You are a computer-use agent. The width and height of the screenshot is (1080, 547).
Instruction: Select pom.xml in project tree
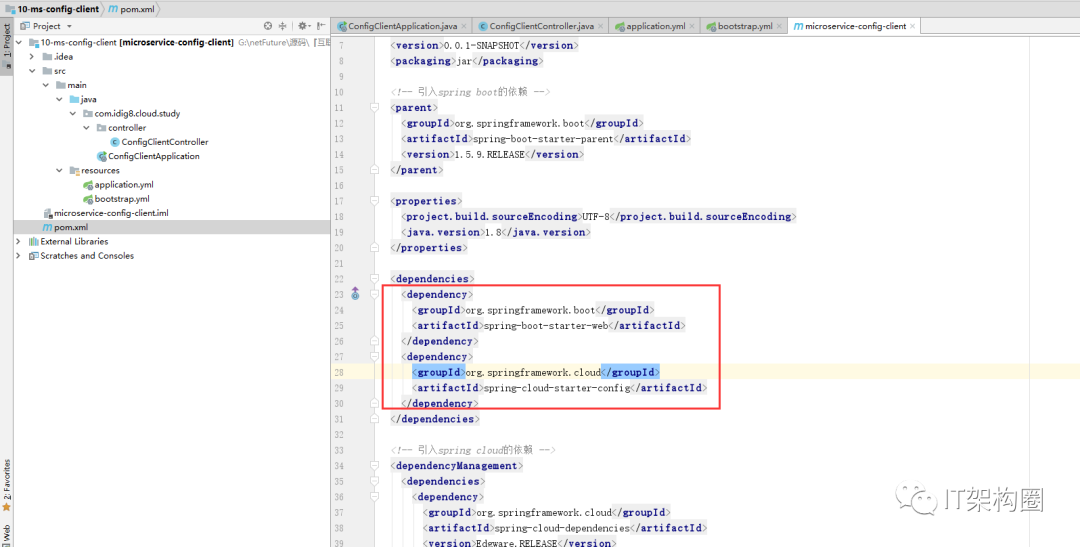point(71,227)
